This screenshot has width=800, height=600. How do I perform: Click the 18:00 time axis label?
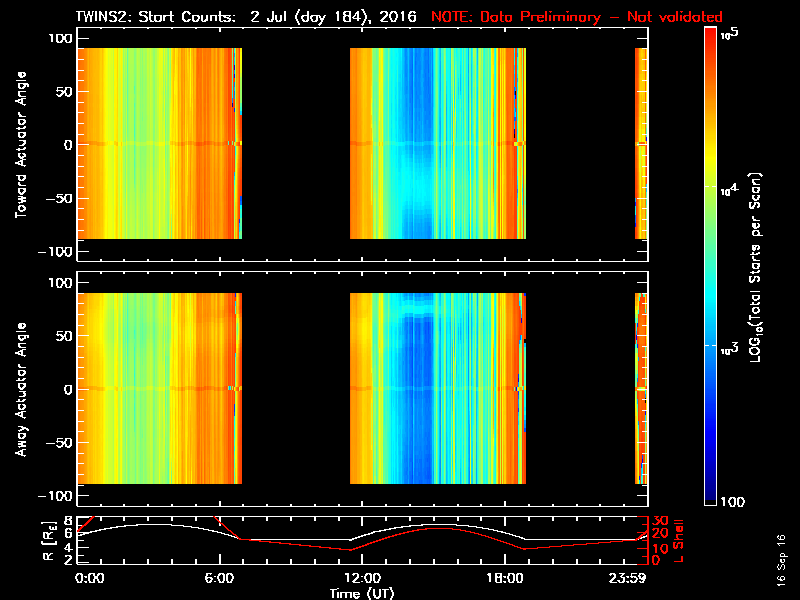click(505, 579)
